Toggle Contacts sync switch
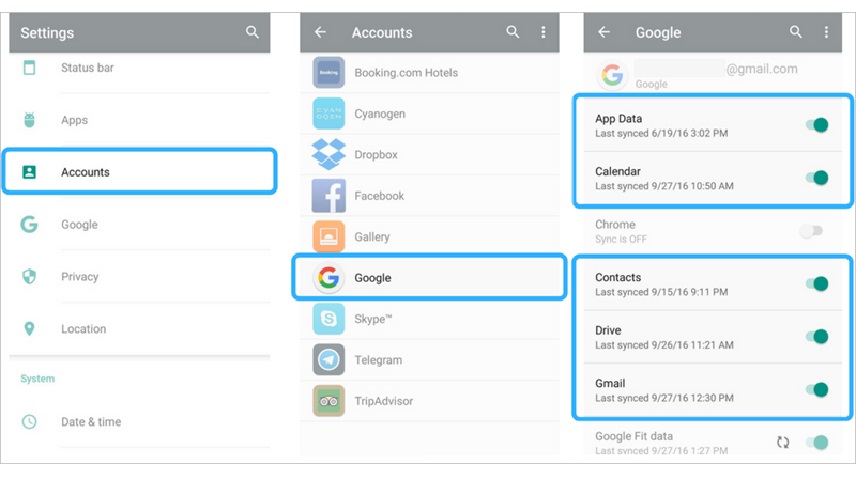Screen dimensions: 856x482 pos(817,284)
